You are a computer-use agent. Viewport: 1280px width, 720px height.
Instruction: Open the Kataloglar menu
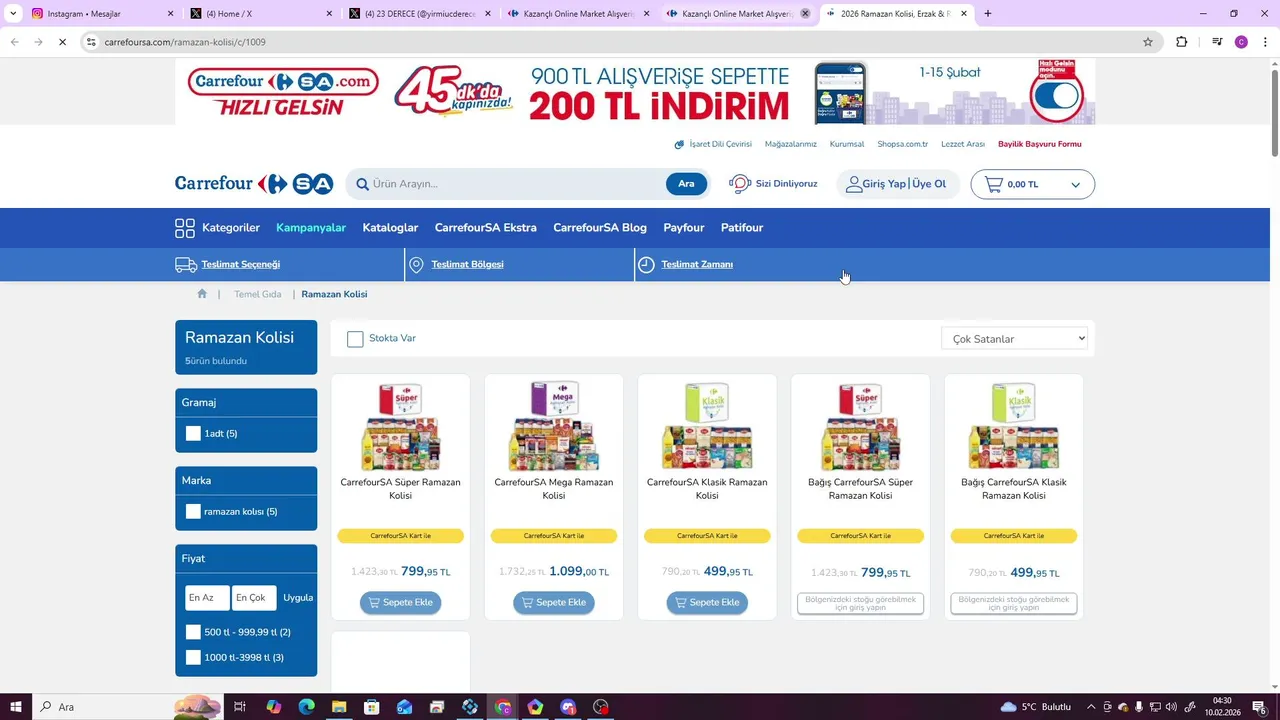click(x=390, y=228)
